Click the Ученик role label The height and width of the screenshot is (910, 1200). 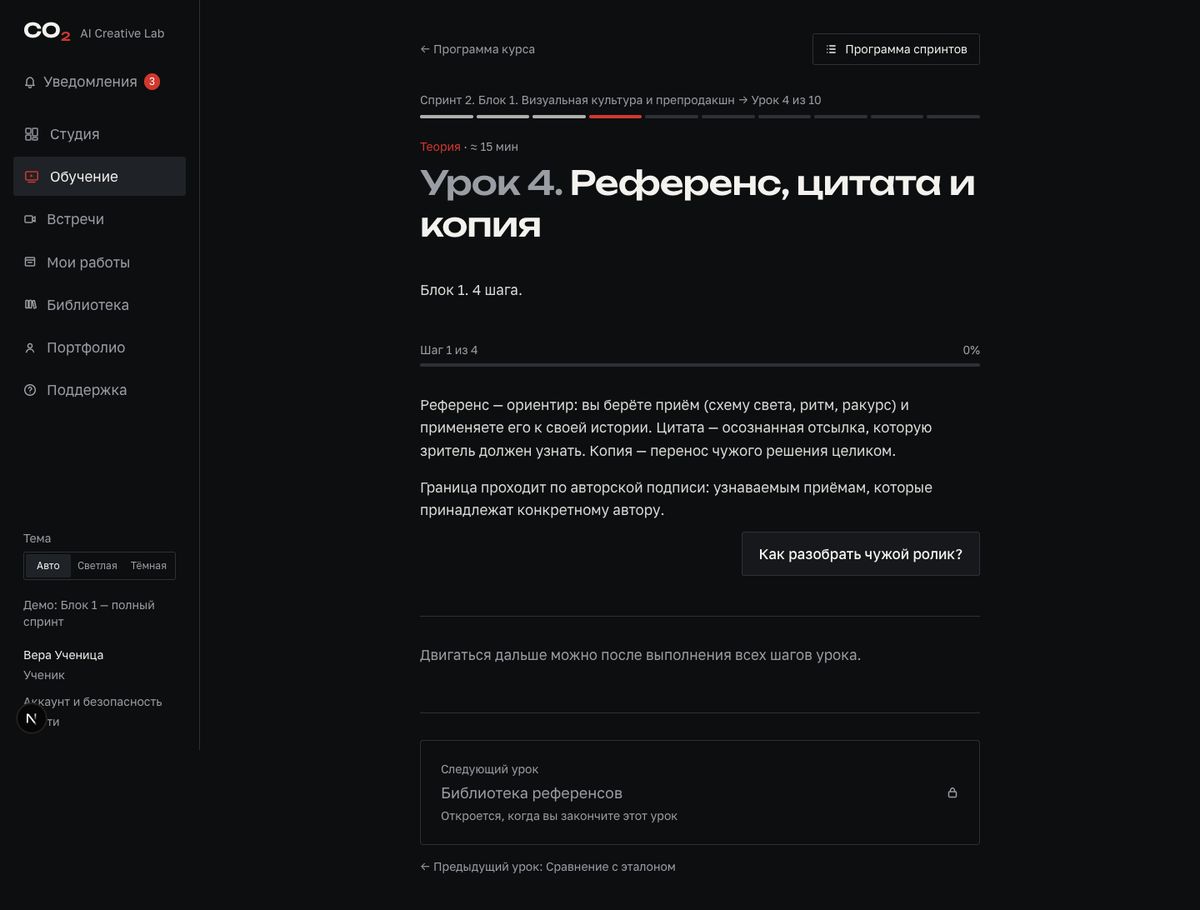pyautogui.click(x=44, y=675)
